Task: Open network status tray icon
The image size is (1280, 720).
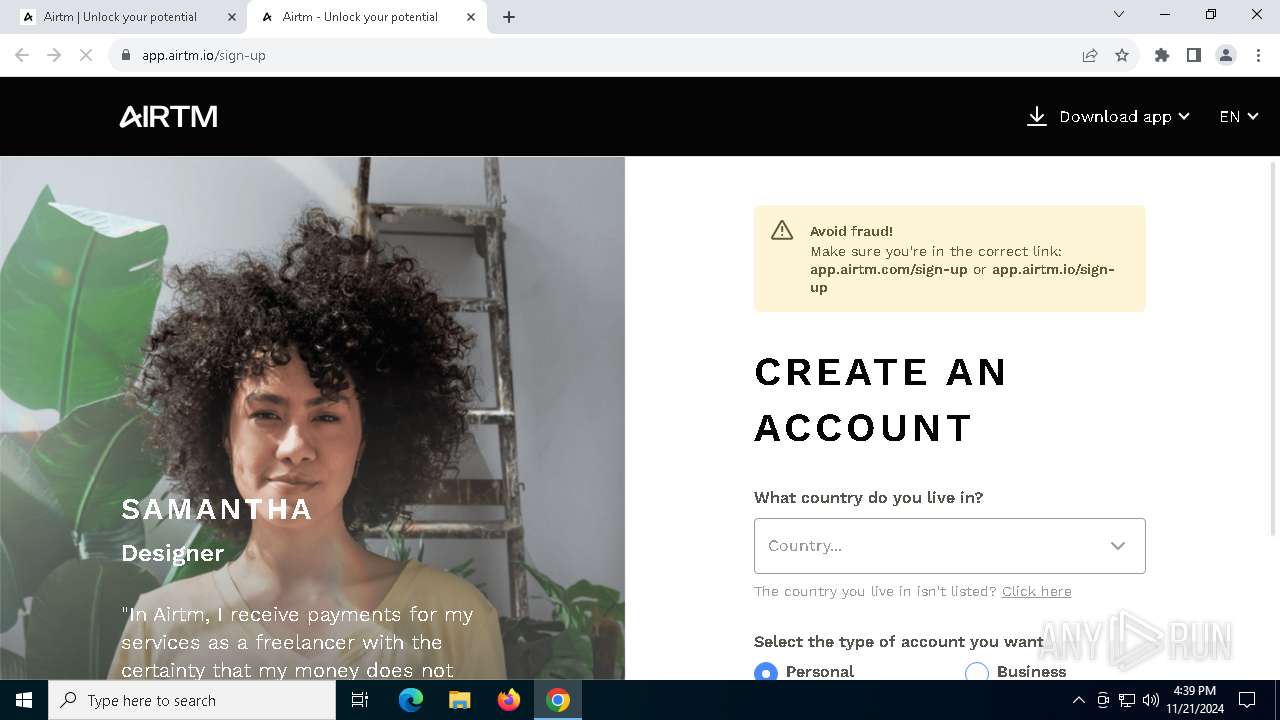Action: pyautogui.click(x=1127, y=700)
